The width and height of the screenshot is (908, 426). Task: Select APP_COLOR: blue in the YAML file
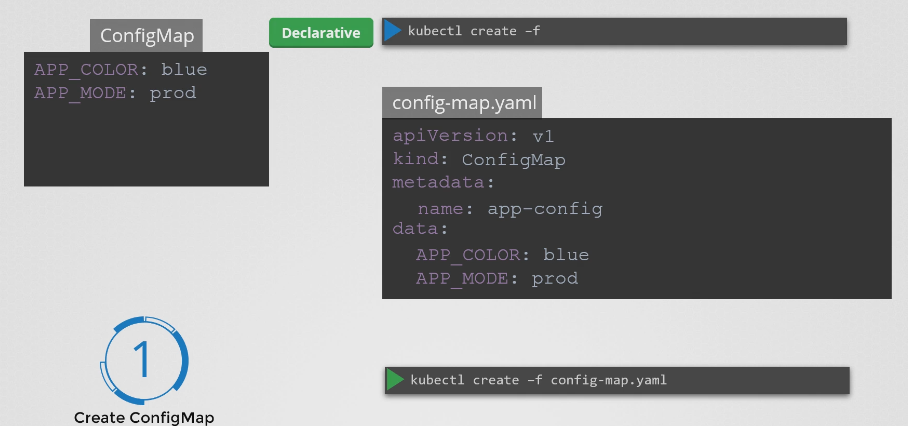[502, 254]
